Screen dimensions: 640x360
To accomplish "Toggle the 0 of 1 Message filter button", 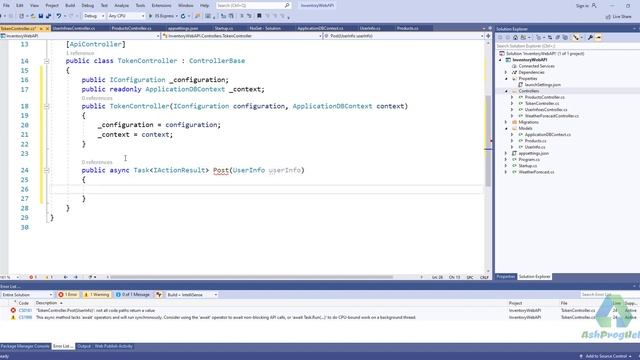I will pyautogui.click(x=133, y=295).
